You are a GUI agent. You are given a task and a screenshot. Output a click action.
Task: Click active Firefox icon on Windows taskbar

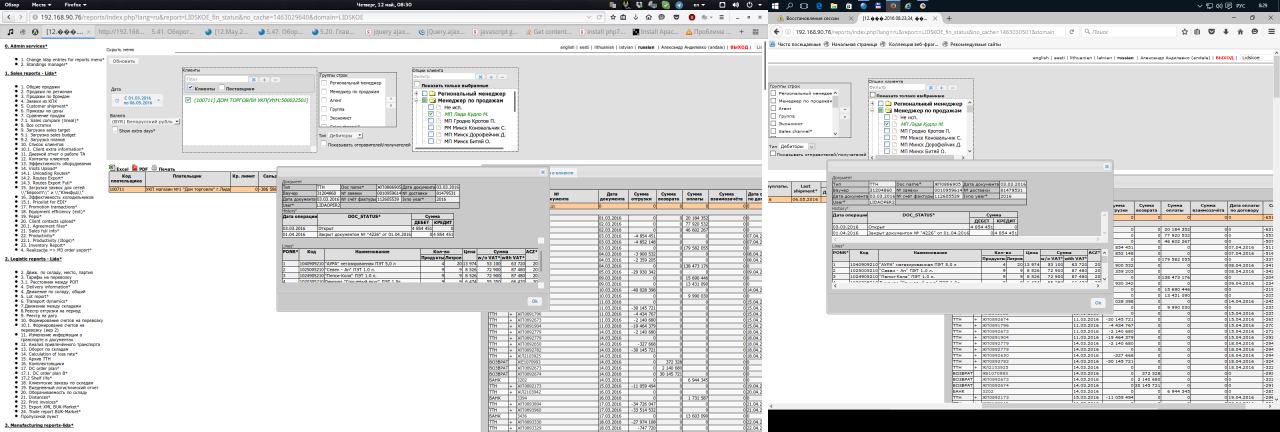tap(893, 6)
